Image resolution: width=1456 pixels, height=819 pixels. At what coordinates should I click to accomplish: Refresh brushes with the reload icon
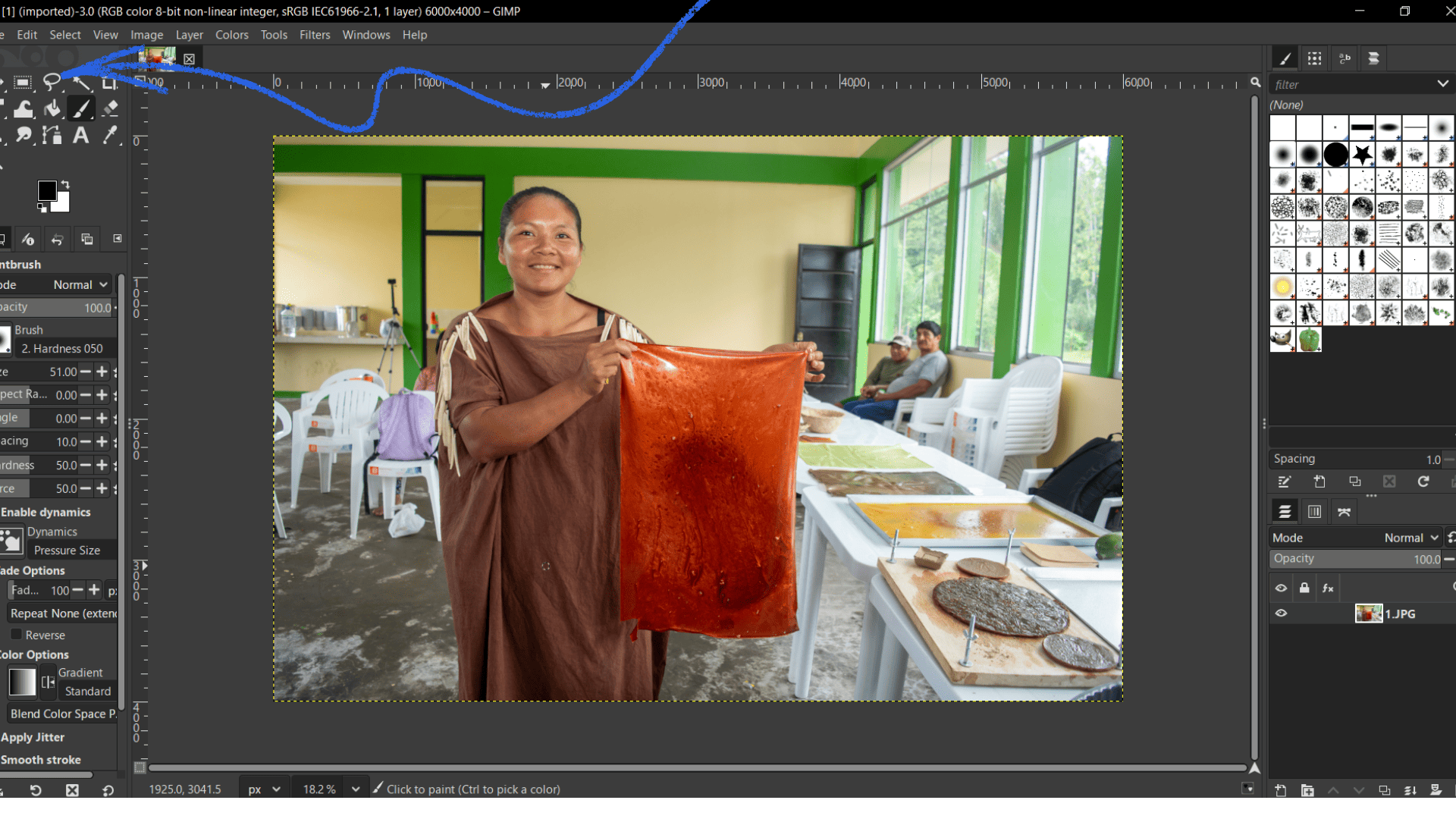tap(1423, 482)
